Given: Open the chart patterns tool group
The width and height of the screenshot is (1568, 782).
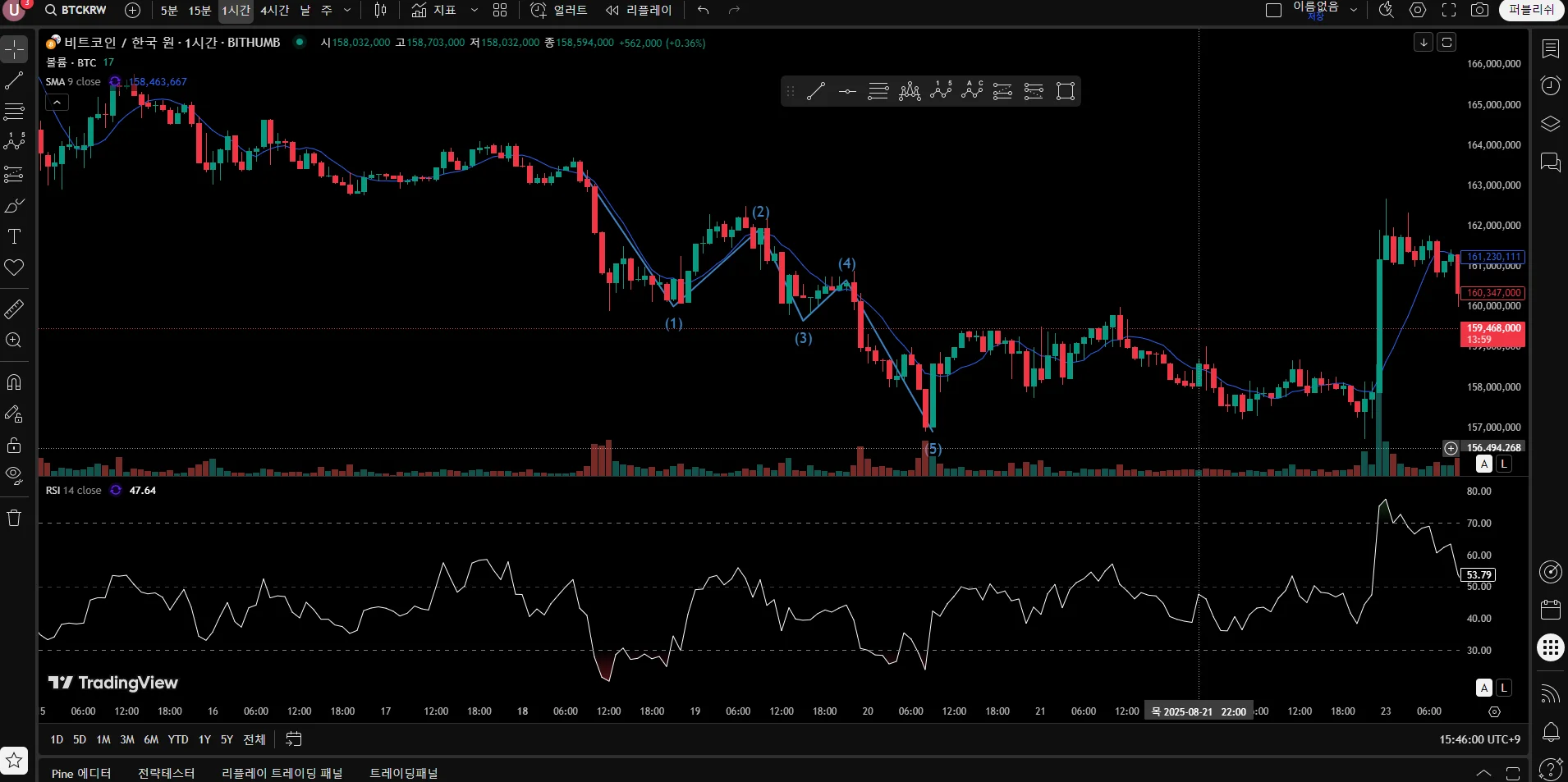Looking at the screenshot, I should click(x=15, y=142).
